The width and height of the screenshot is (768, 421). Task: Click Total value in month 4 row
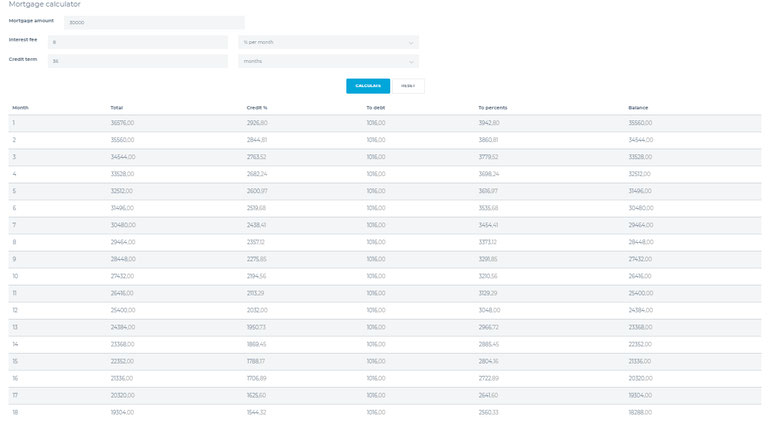point(122,174)
